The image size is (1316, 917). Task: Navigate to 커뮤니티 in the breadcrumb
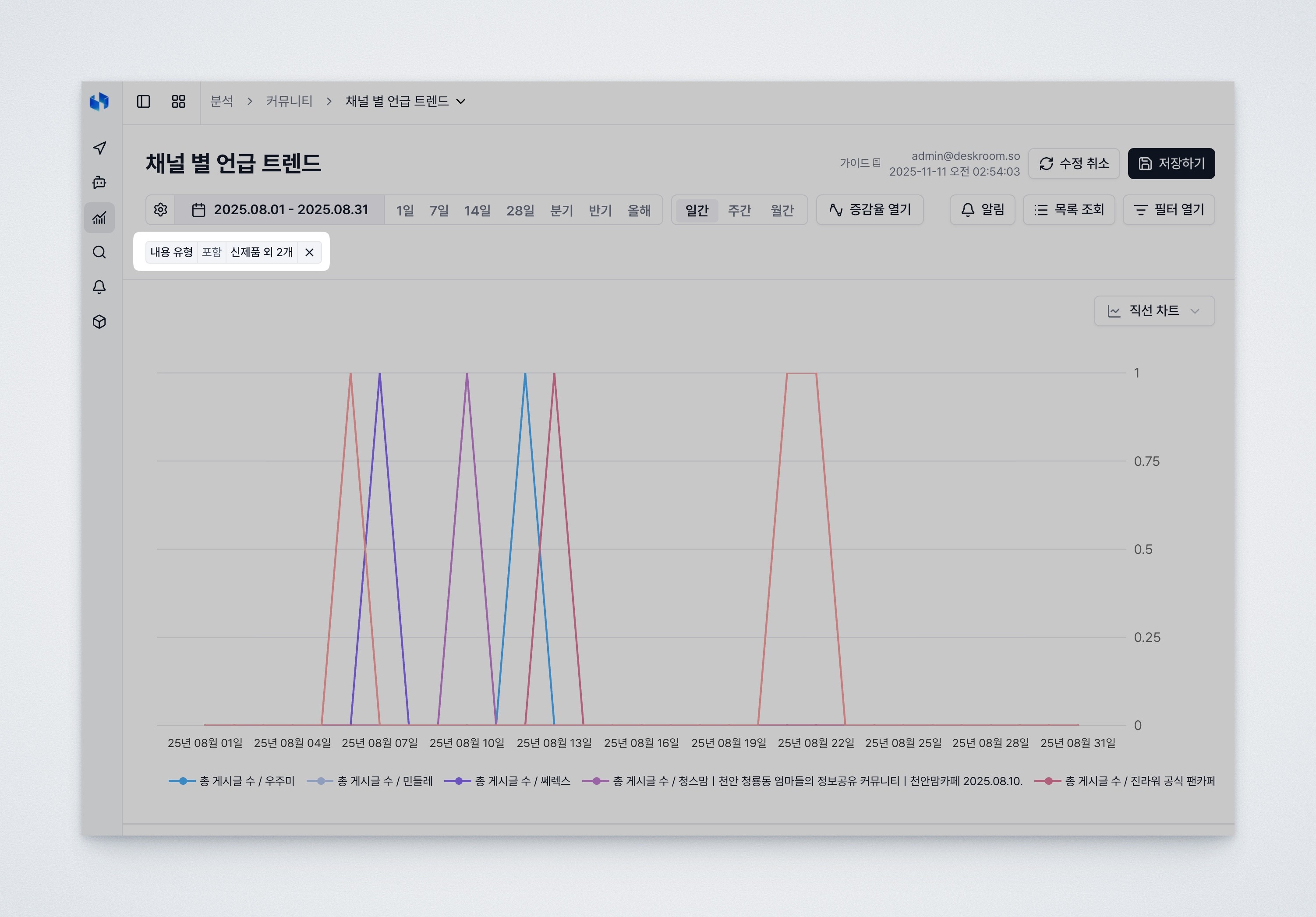(289, 101)
